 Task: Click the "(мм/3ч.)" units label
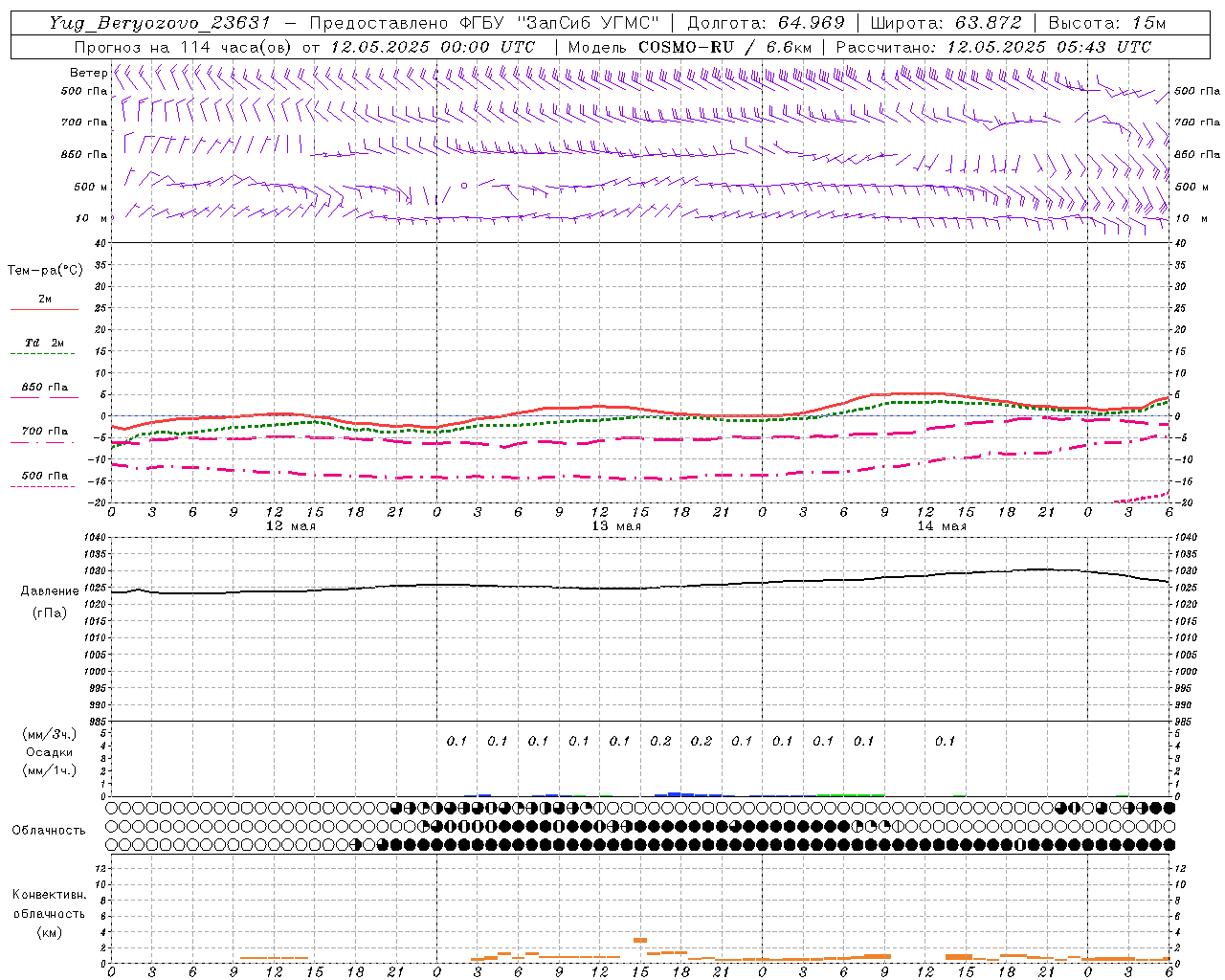[50, 734]
